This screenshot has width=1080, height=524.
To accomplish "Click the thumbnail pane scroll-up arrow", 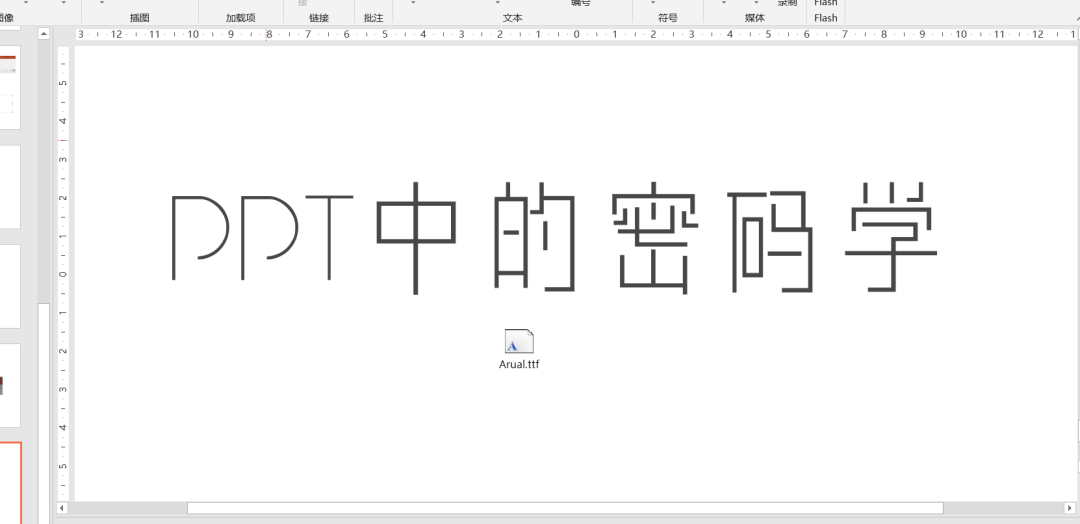I will [x=43, y=33].
